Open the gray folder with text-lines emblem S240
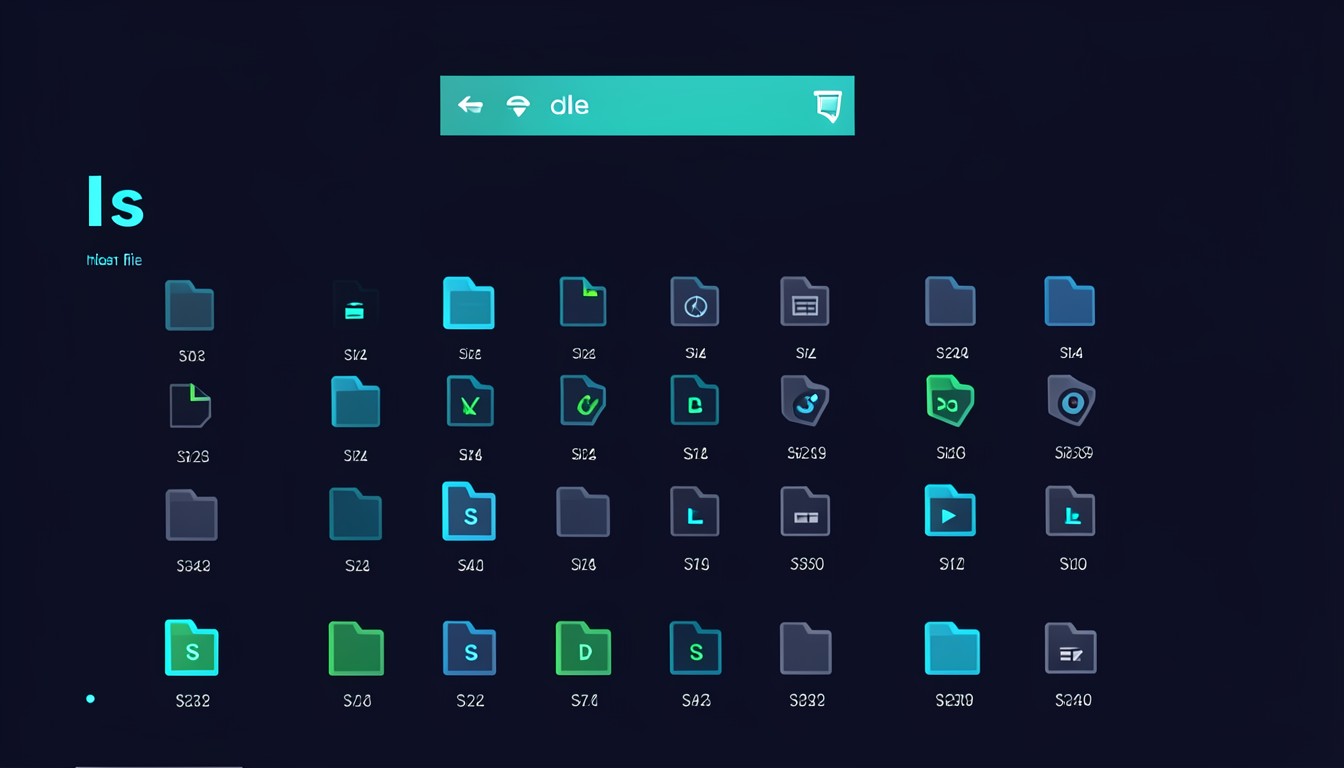The height and width of the screenshot is (768, 1344). pos(1071,649)
